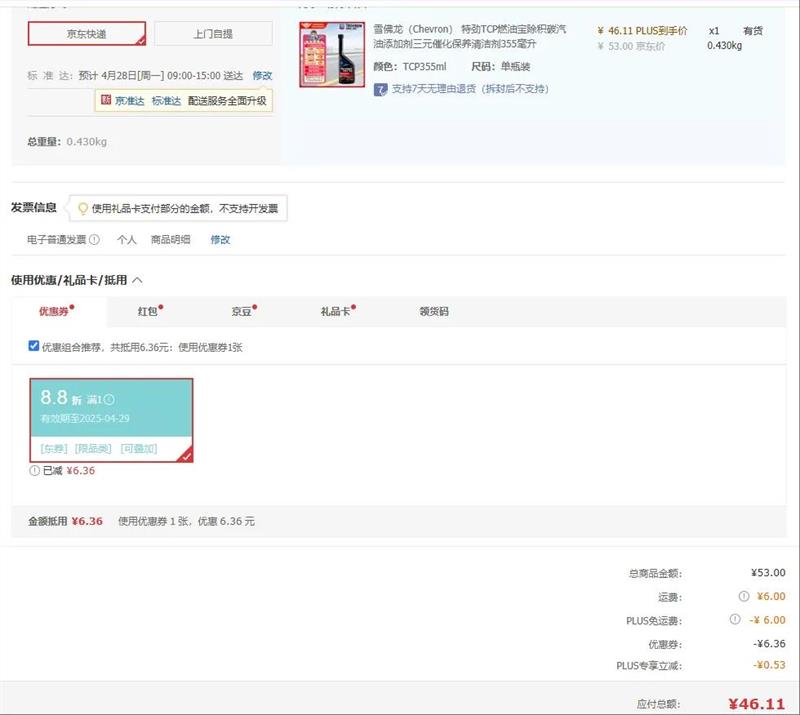Image resolution: width=800 pixels, height=715 pixels.
Task: Click info icon beside 电子普通发票
Action: point(94,240)
